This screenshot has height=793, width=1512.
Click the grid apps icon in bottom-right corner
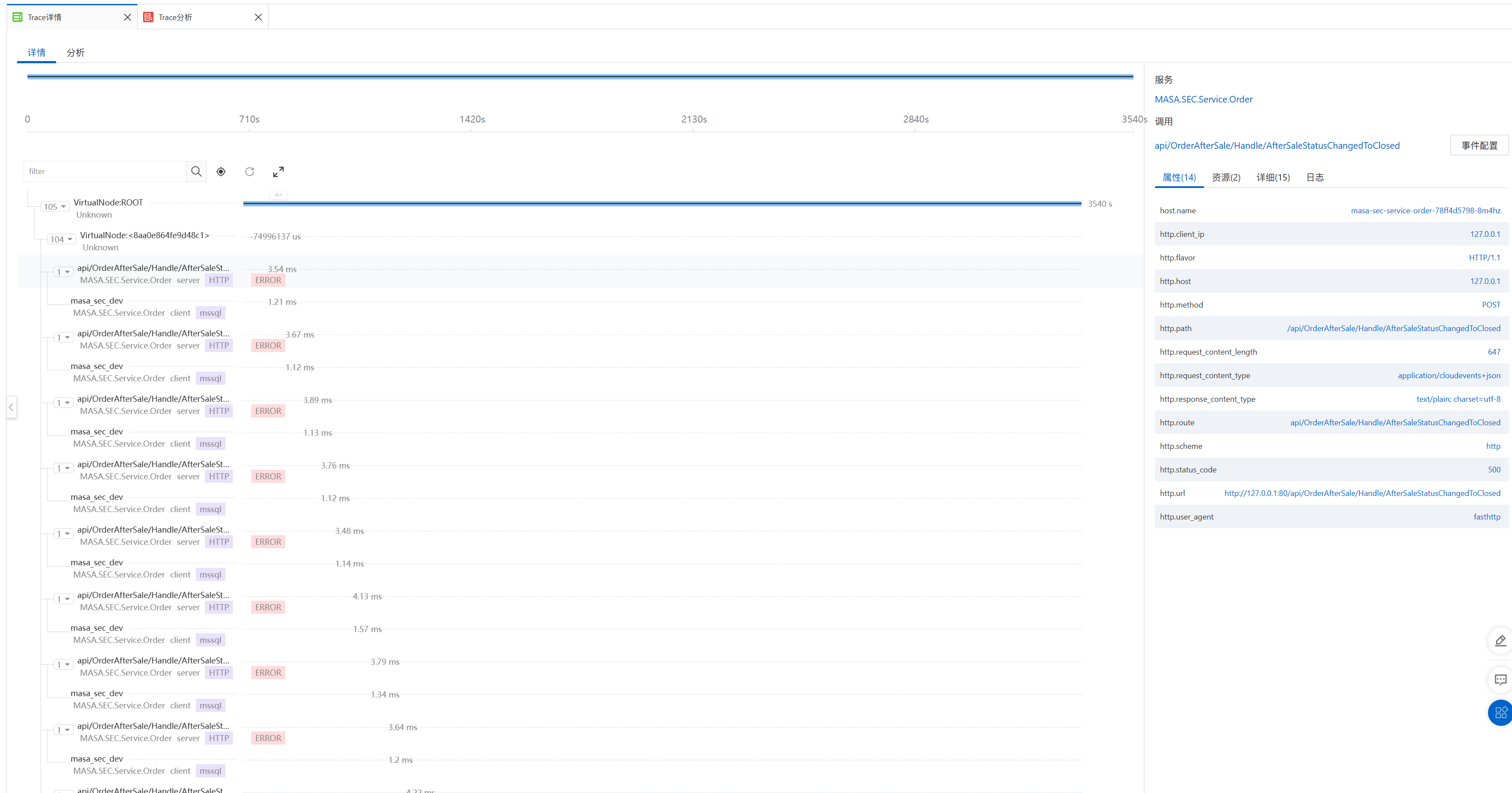(1500, 713)
